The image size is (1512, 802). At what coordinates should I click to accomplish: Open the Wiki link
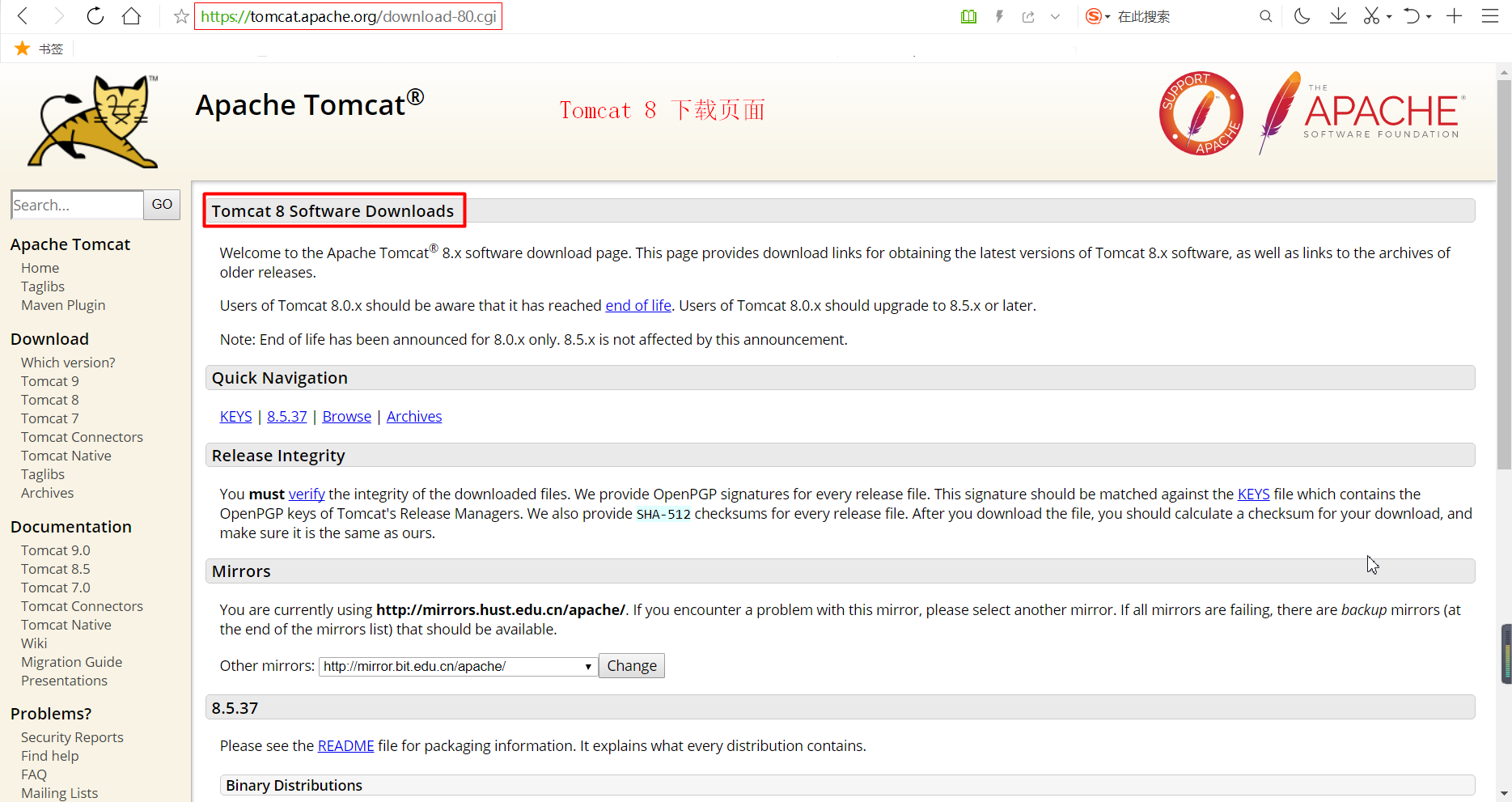[34, 643]
